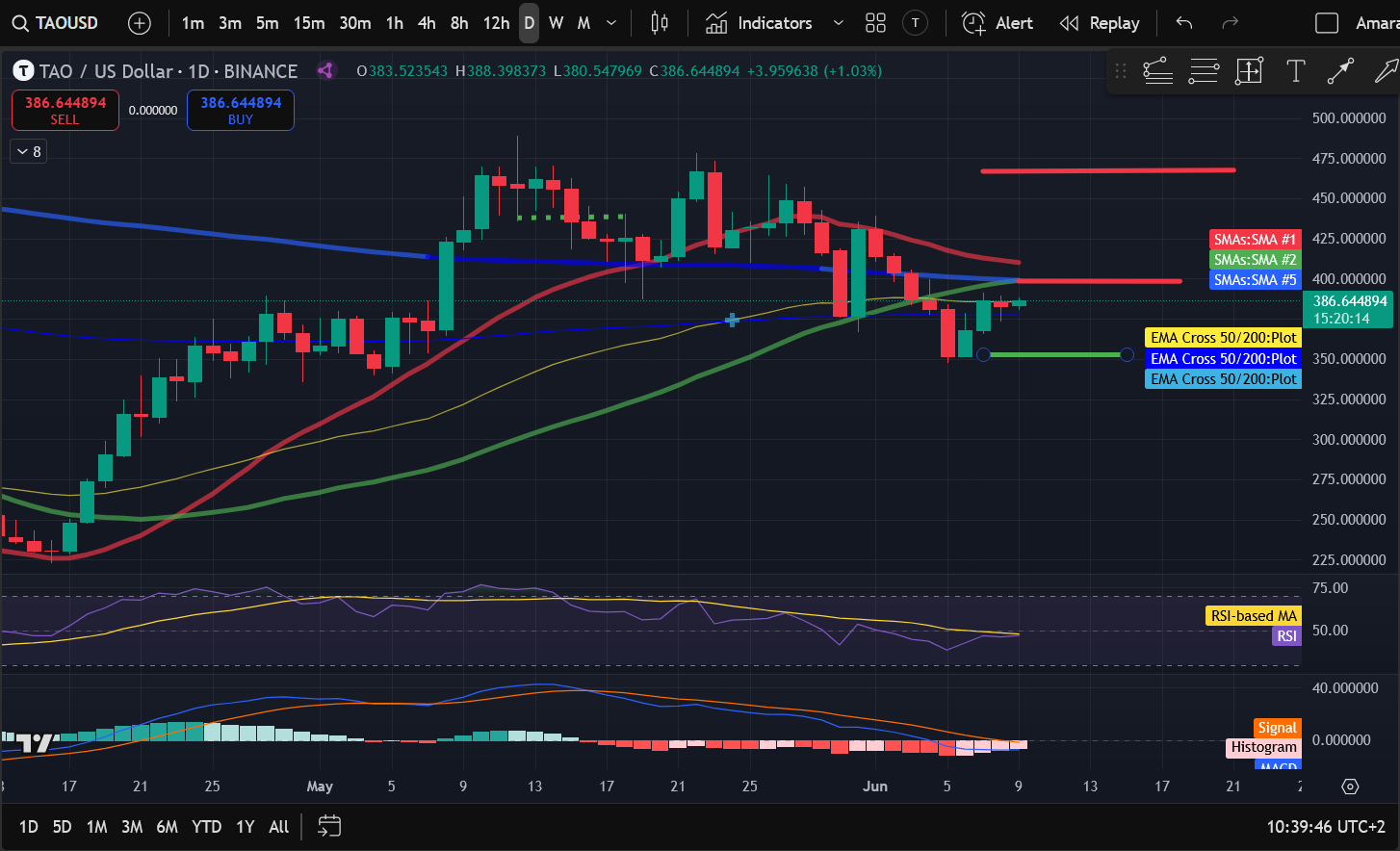Open the go-to-date calendar icon
1400x851 pixels.
point(329,826)
